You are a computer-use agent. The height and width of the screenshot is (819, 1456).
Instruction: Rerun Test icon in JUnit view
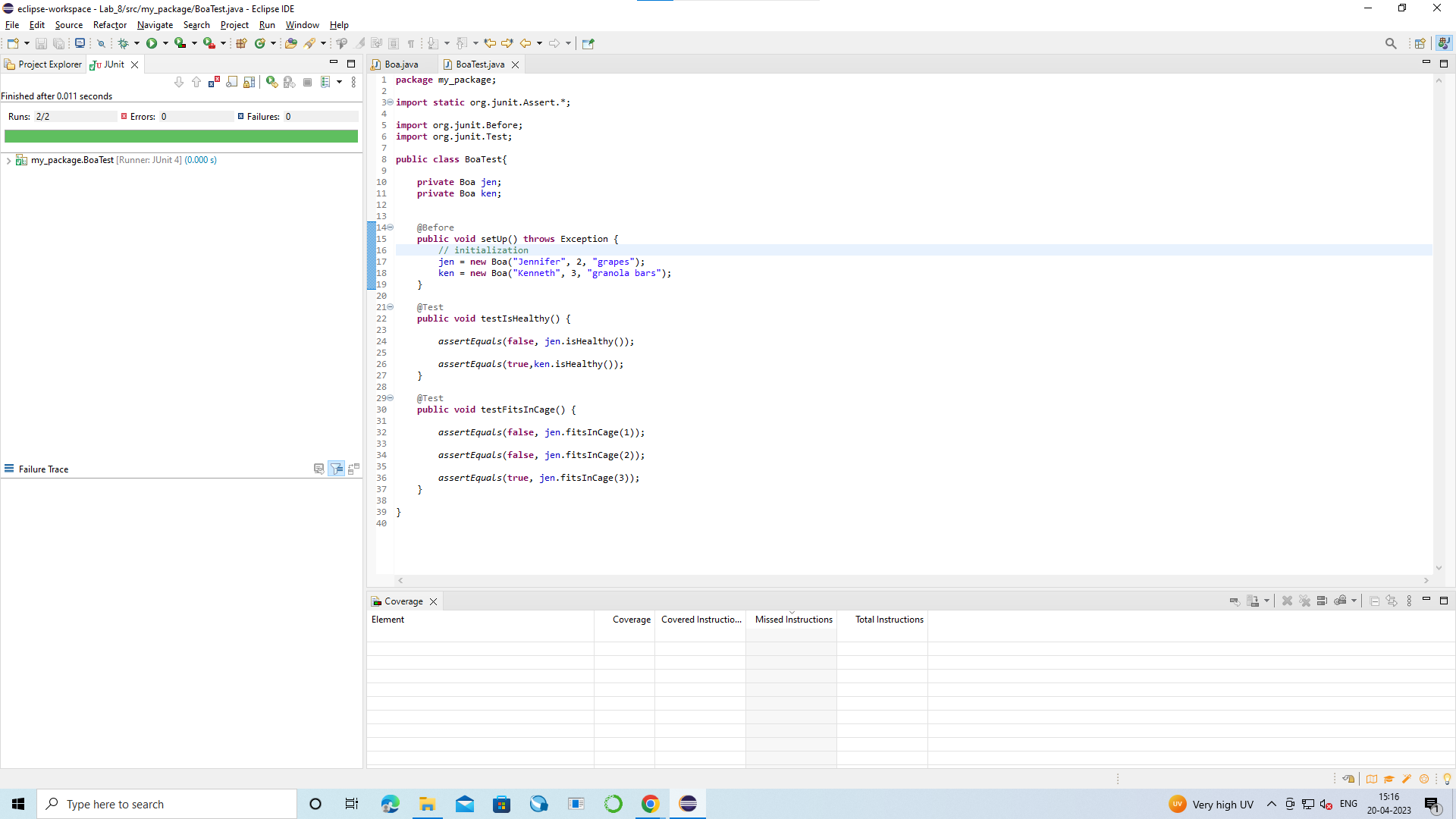(271, 82)
